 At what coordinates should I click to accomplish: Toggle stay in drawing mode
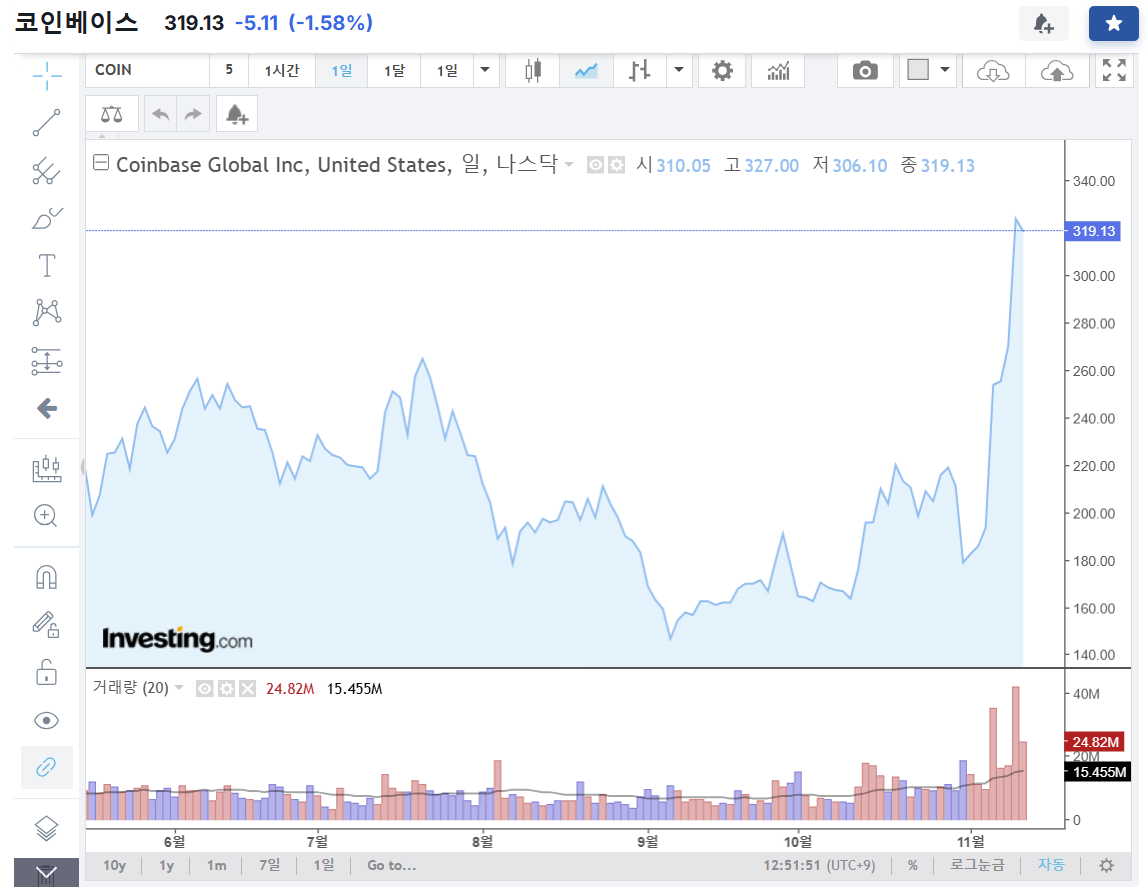[x=46, y=624]
